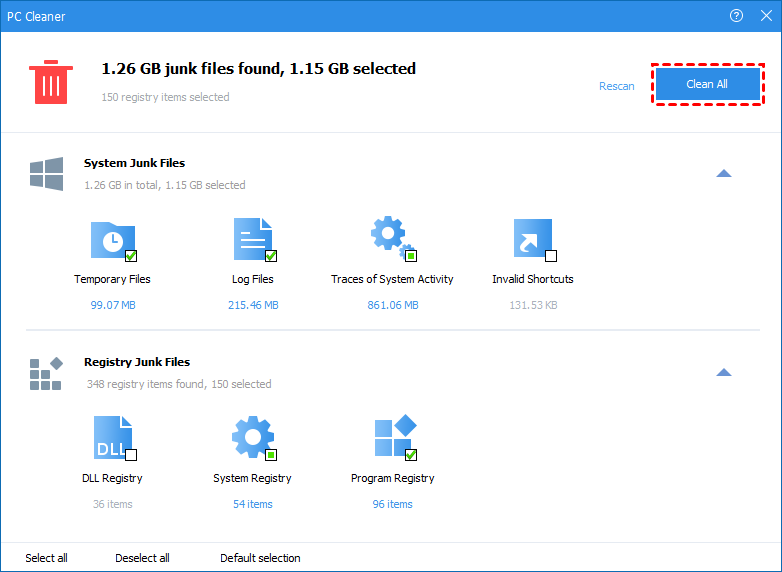This screenshot has height=572, width=782.
Task: Click '1.26 GB in total, 1.15 GB selected' text
Action: (165, 185)
